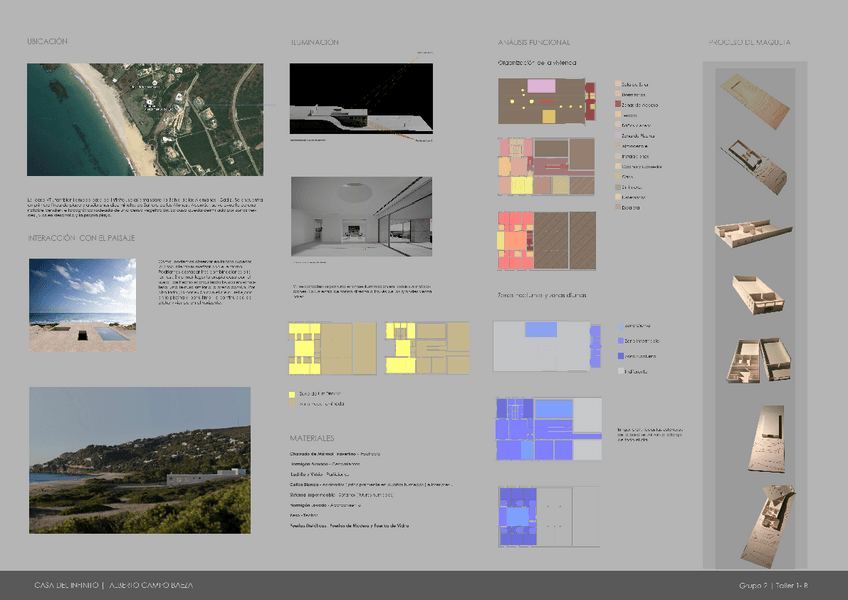Click the UBICACIÓN section heading
Screen dimensions: 848x600
tap(47, 42)
